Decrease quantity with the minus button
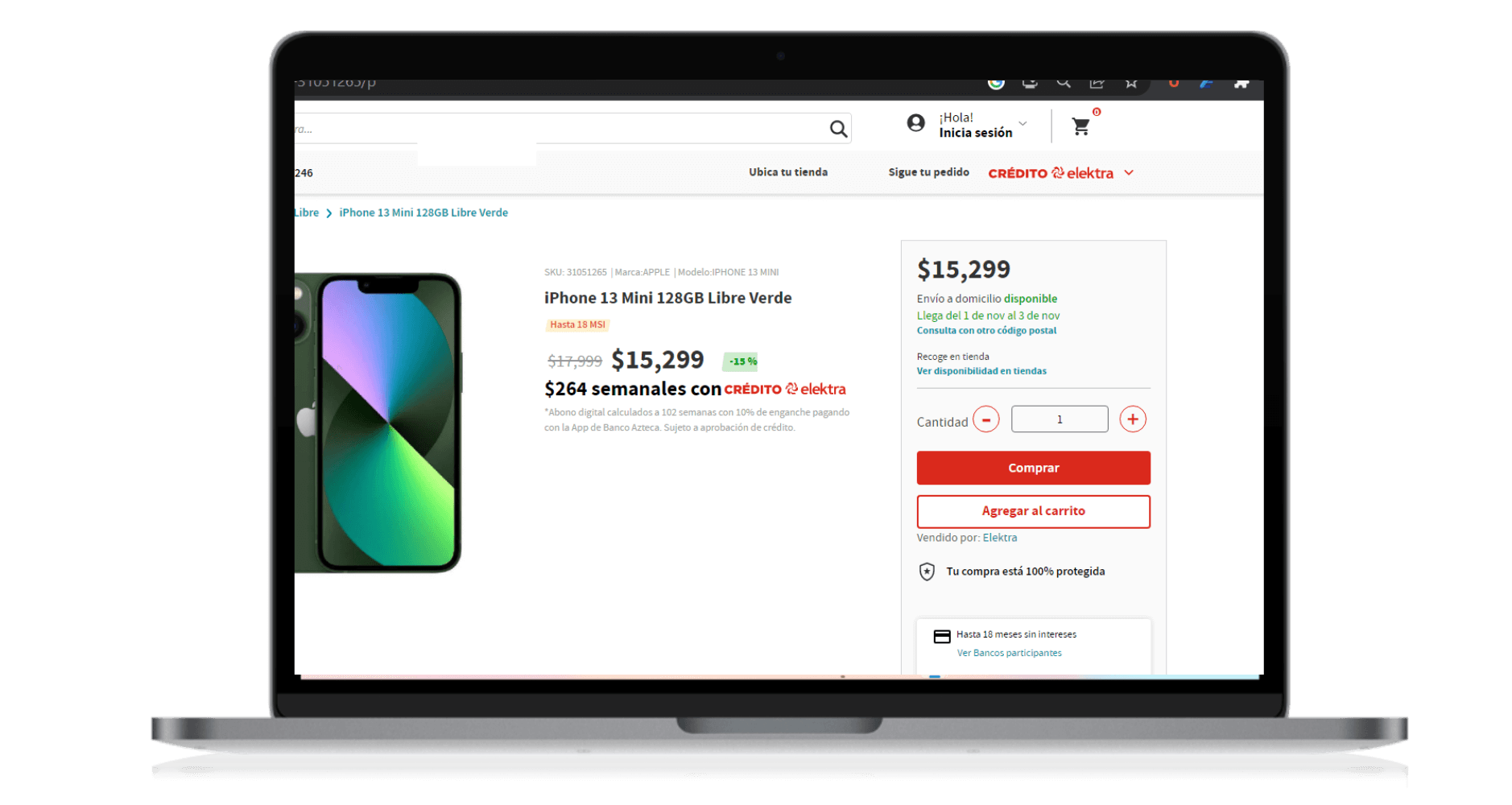The width and height of the screenshot is (1512, 805). point(985,419)
